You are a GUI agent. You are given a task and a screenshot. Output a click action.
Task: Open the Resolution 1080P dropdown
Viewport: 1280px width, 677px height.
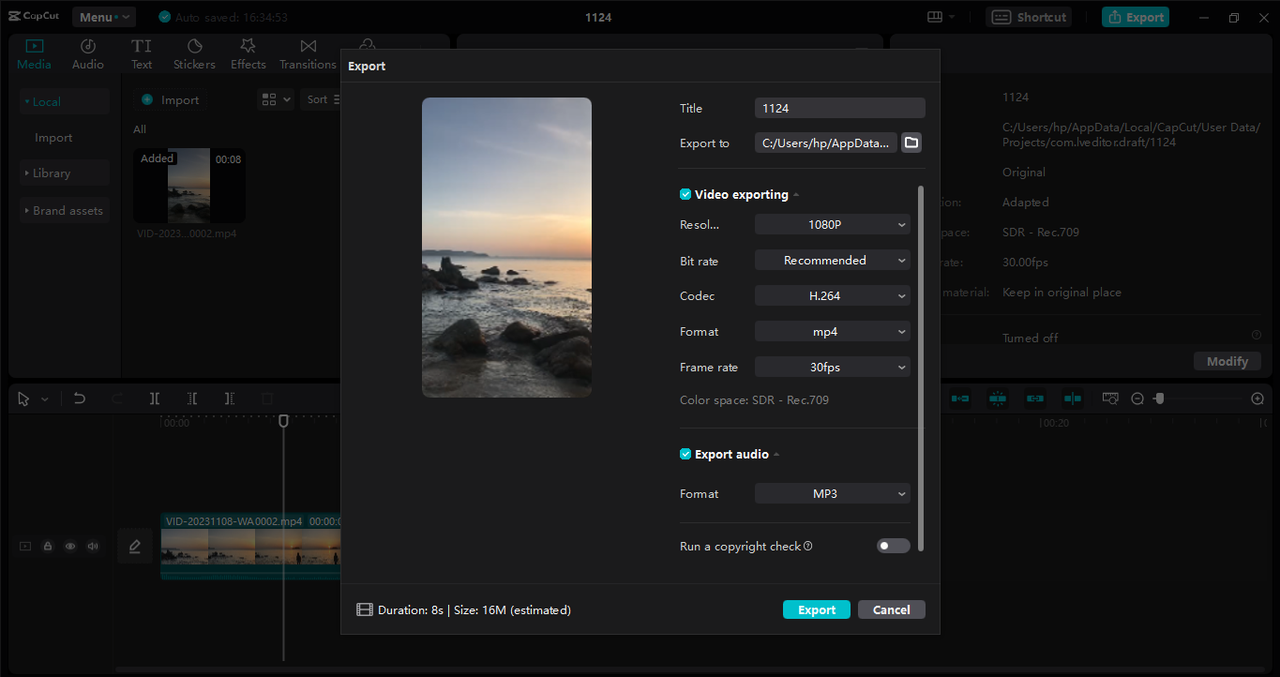click(x=833, y=225)
